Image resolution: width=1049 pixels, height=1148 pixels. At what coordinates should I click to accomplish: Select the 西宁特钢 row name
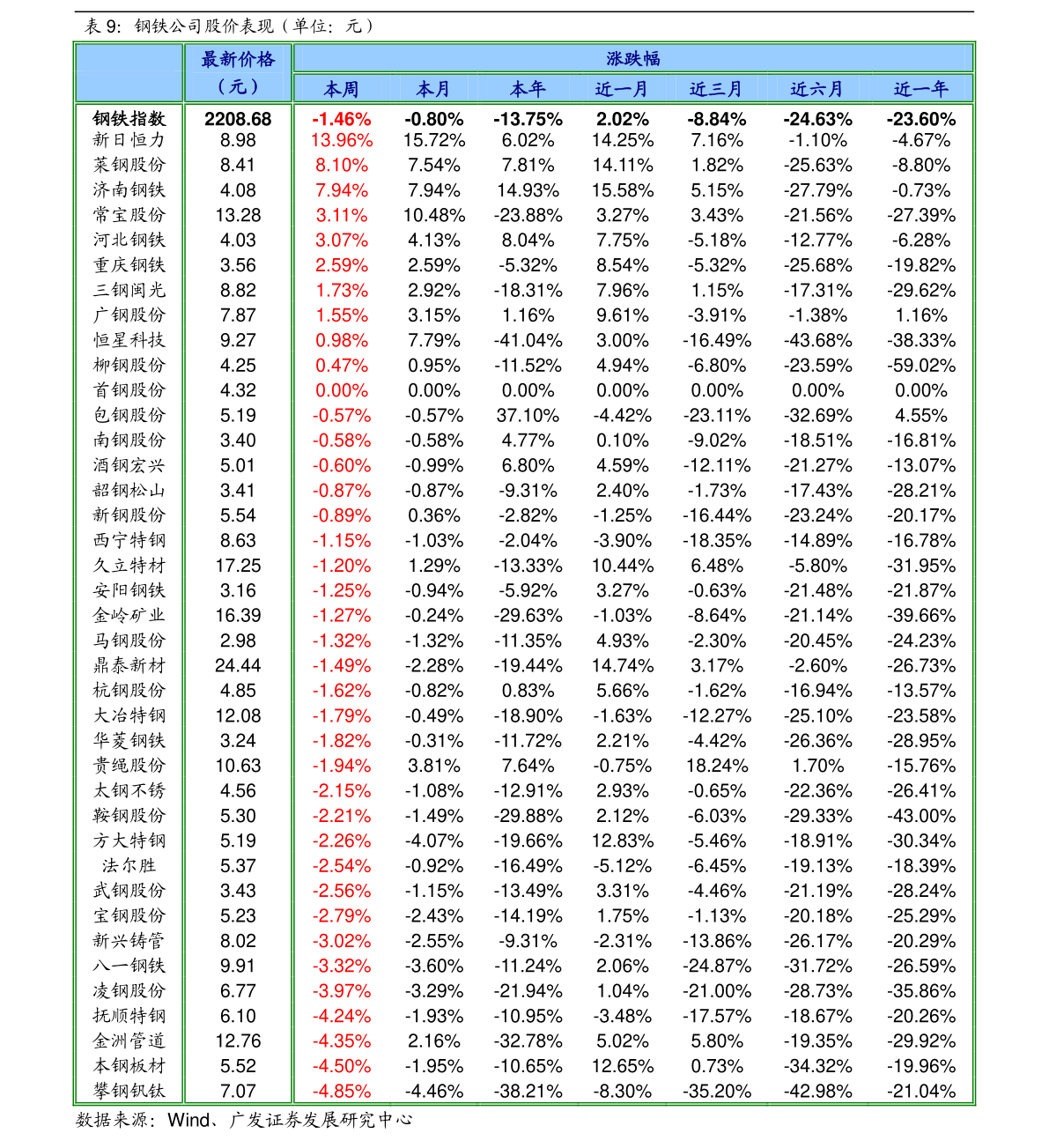(x=129, y=540)
